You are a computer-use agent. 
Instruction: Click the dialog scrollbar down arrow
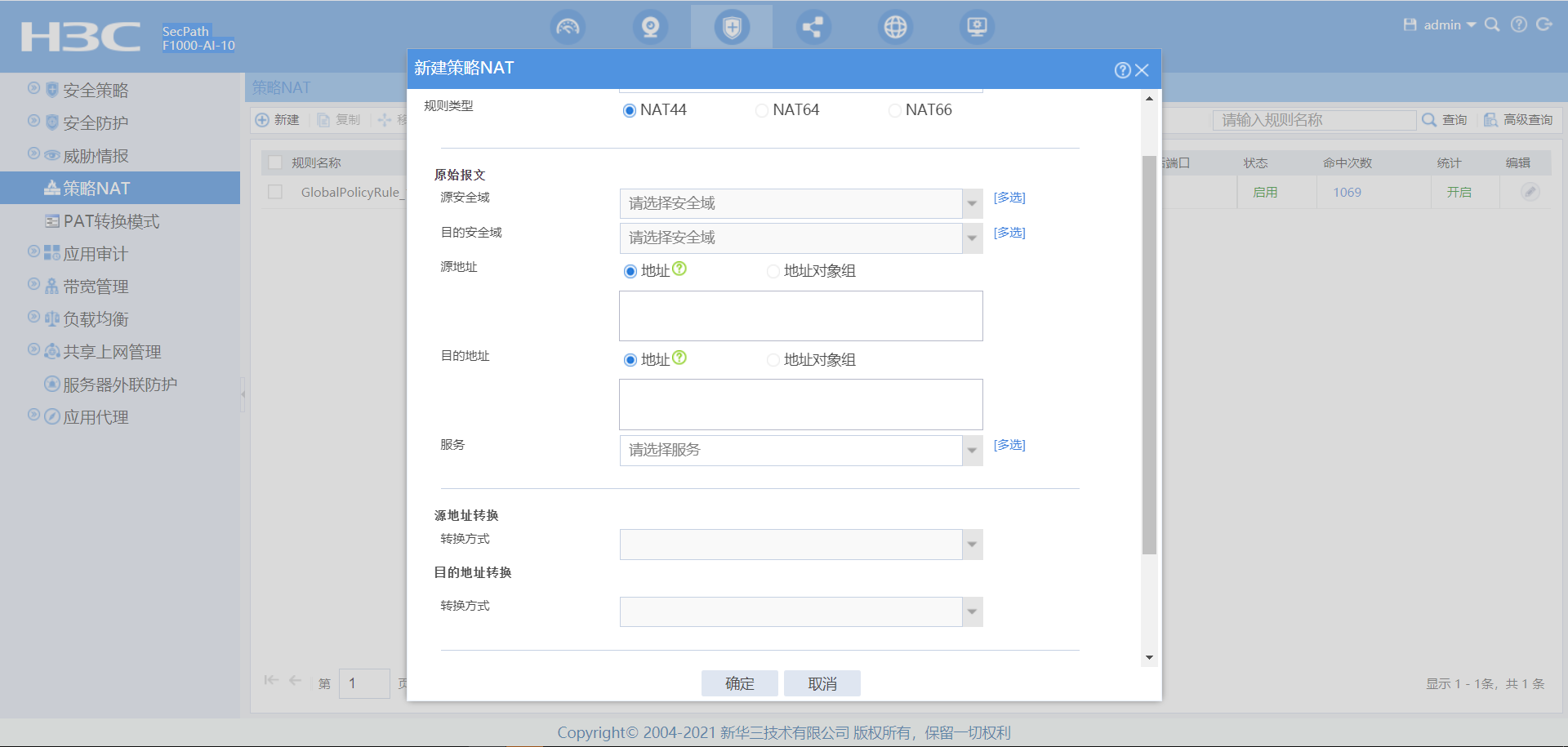(1149, 657)
